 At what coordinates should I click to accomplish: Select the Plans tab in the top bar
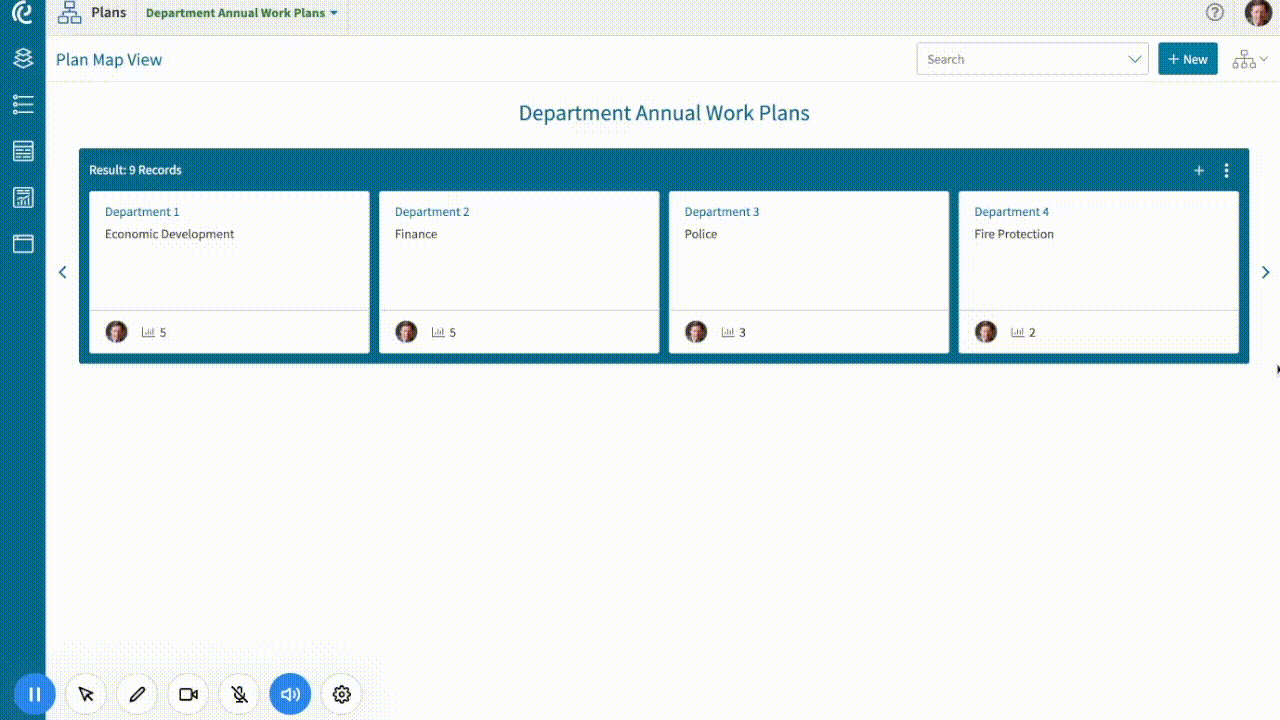point(108,12)
